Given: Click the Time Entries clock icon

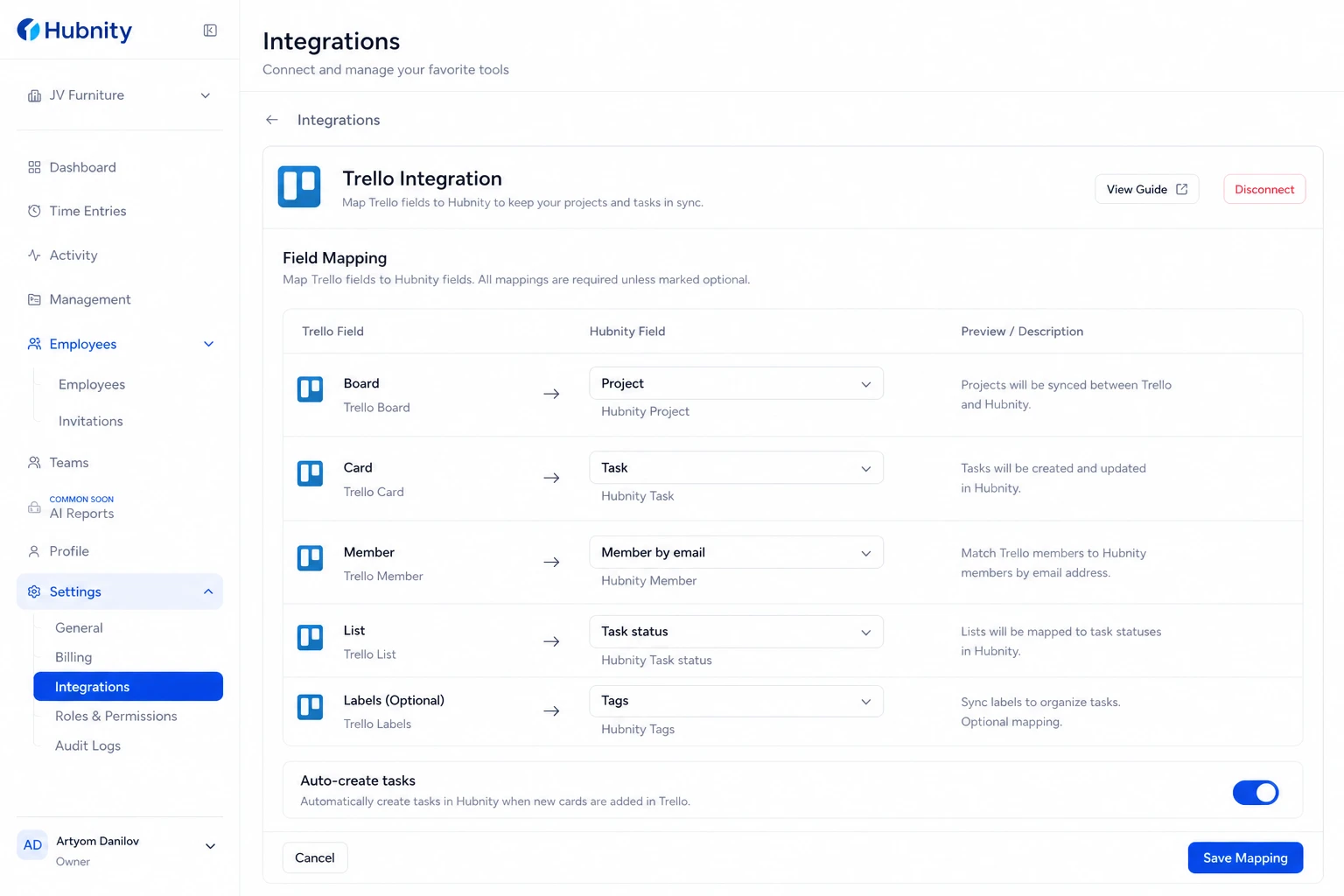Looking at the screenshot, I should pyautogui.click(x=34, y=211).
